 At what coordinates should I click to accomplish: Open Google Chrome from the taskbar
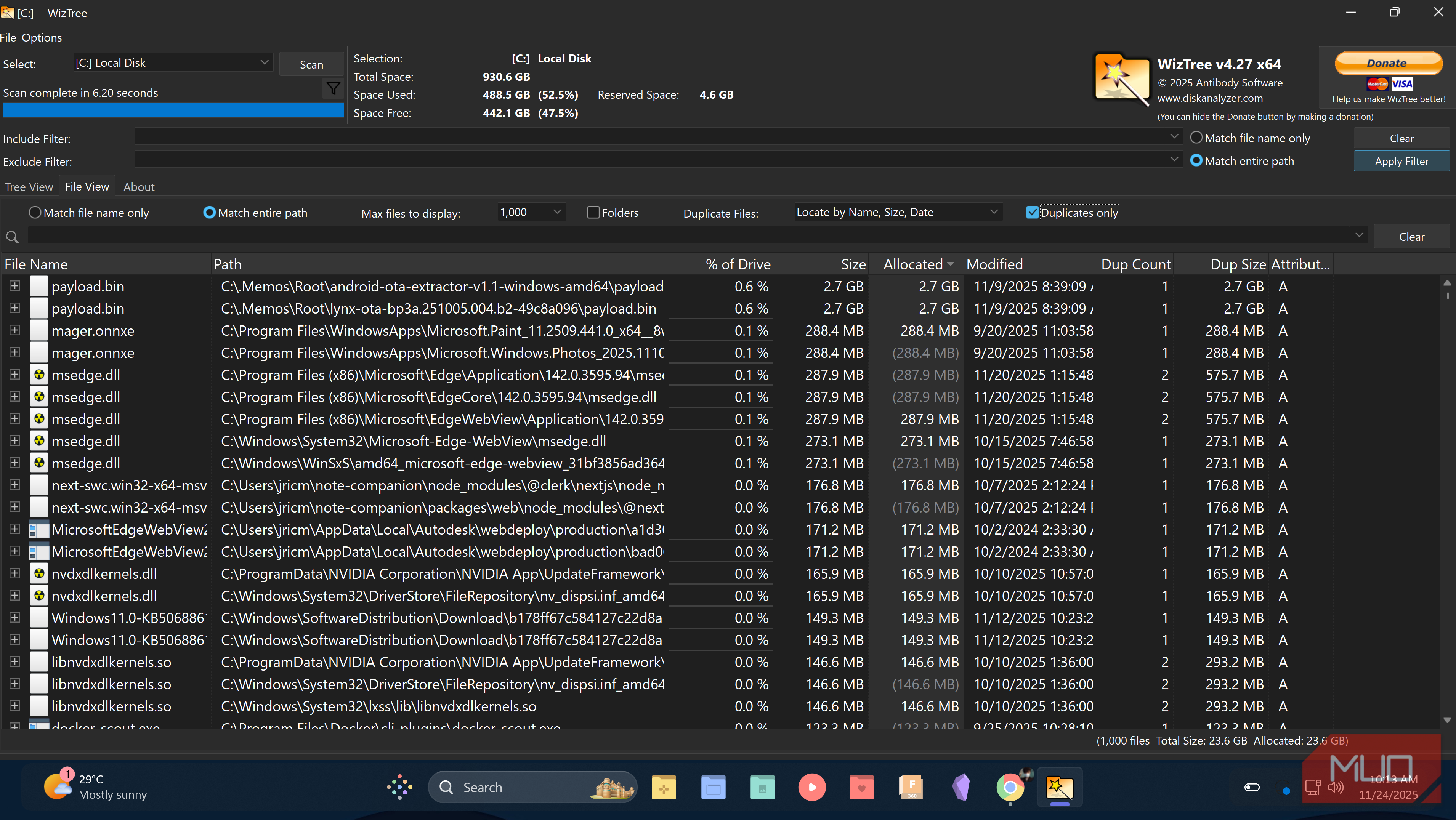[1010, 787]
